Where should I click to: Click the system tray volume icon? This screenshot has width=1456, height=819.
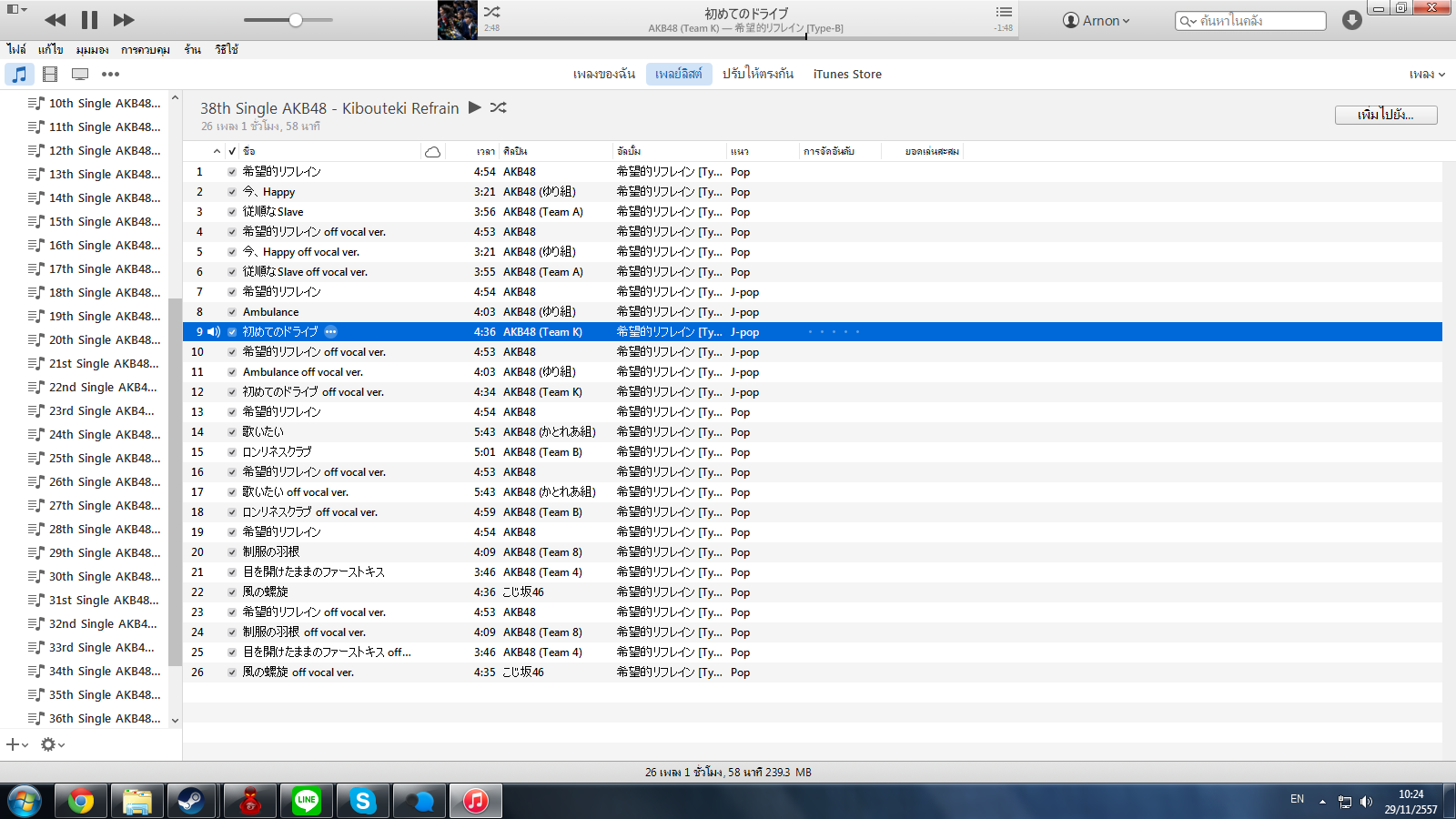coord(1366,802)
